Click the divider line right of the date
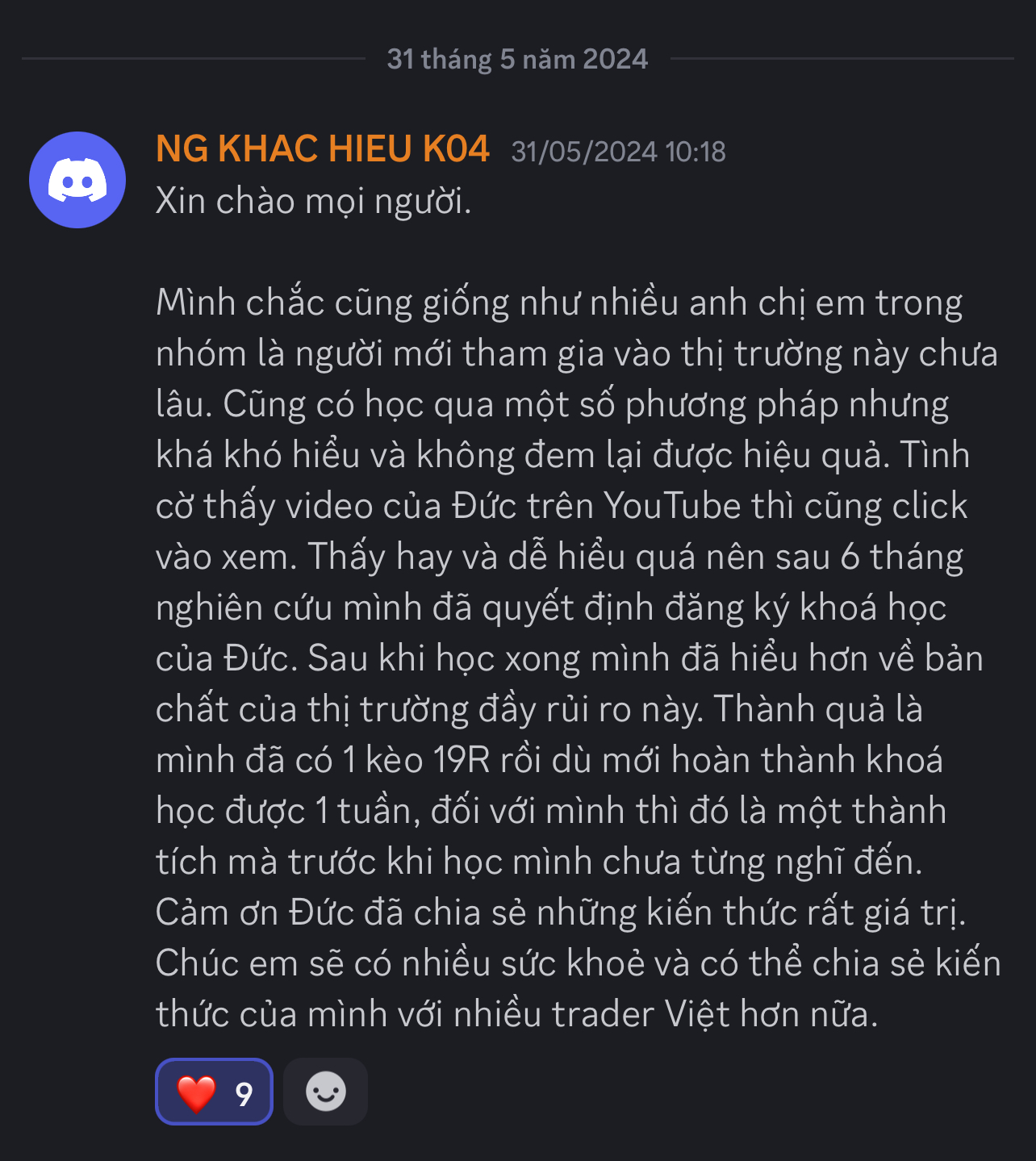The width and height of the screenshot is (1036, 1161). pyautogui.click(x=842, y=58)
